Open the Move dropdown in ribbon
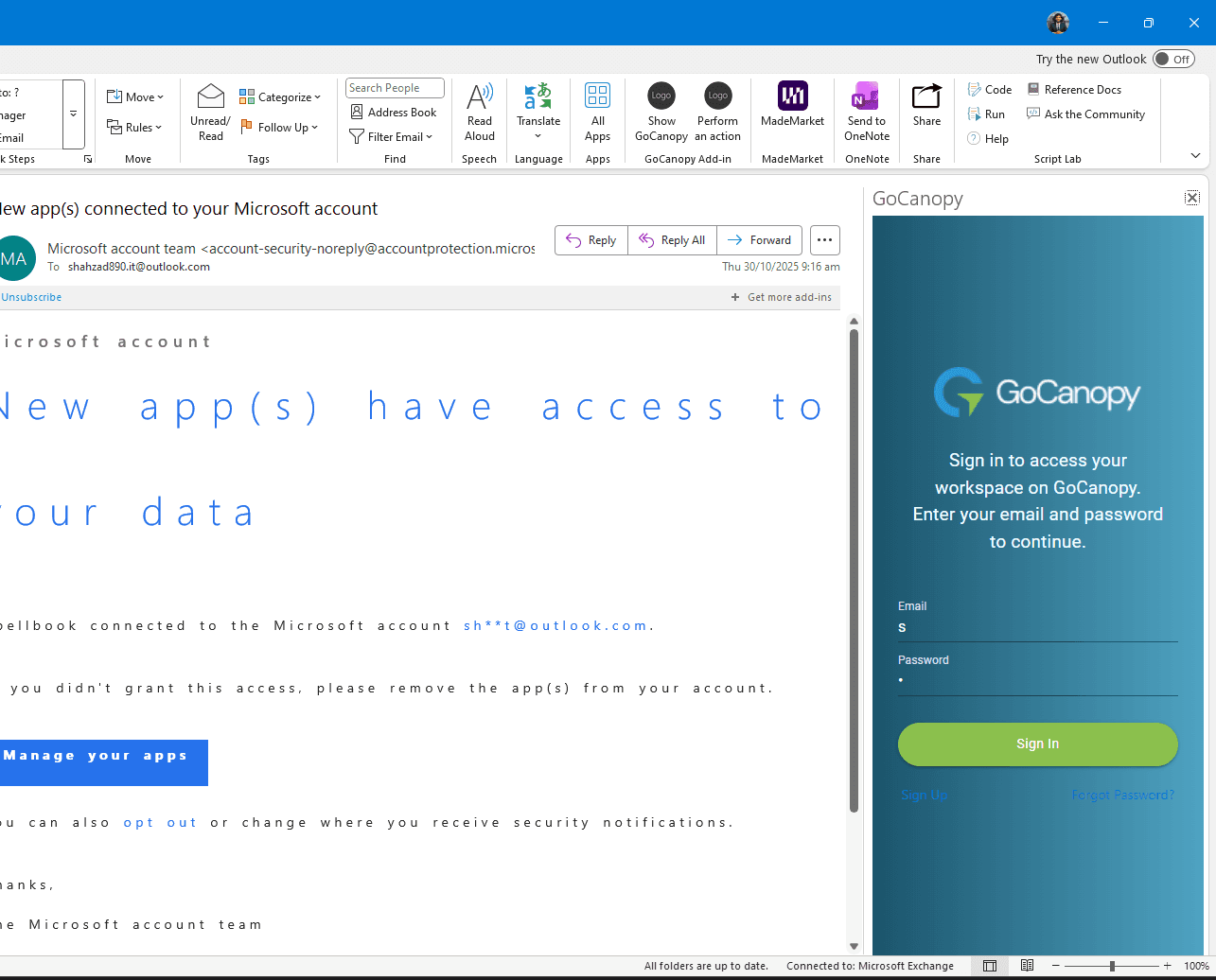 click(x=134, y=96)
